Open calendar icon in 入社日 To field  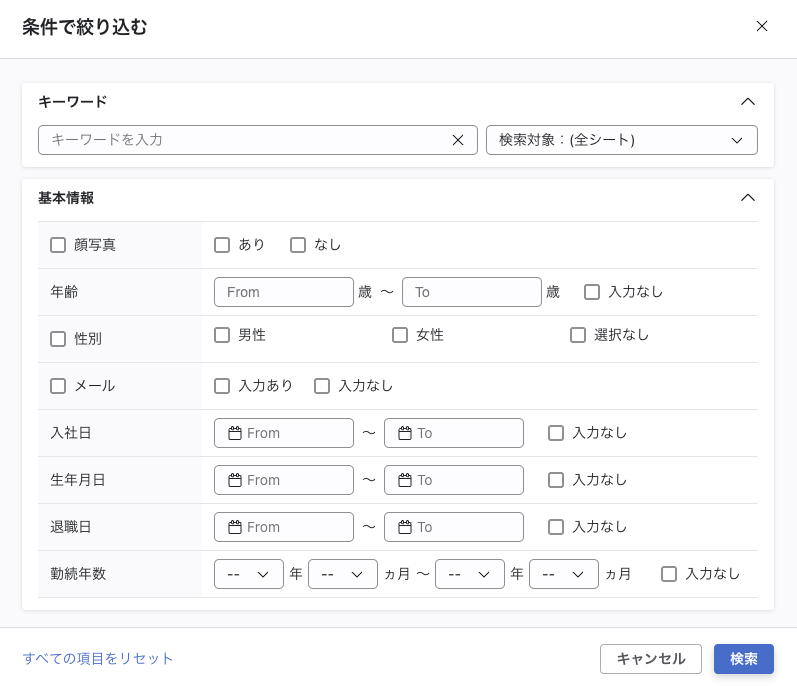point(405,433)
